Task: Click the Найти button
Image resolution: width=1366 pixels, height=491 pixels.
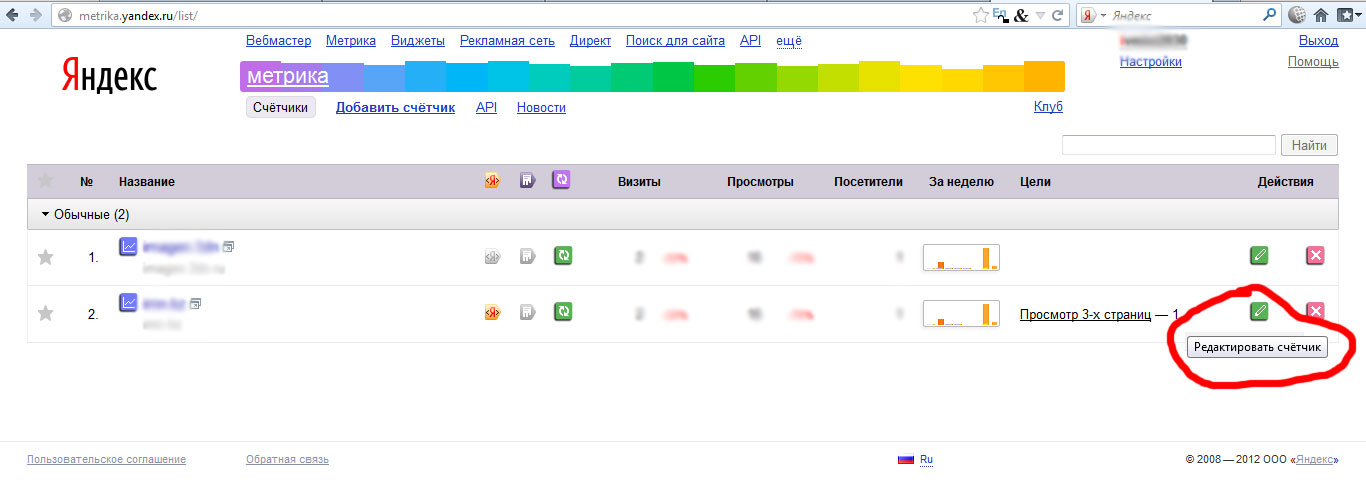Action: point(1309,145)
